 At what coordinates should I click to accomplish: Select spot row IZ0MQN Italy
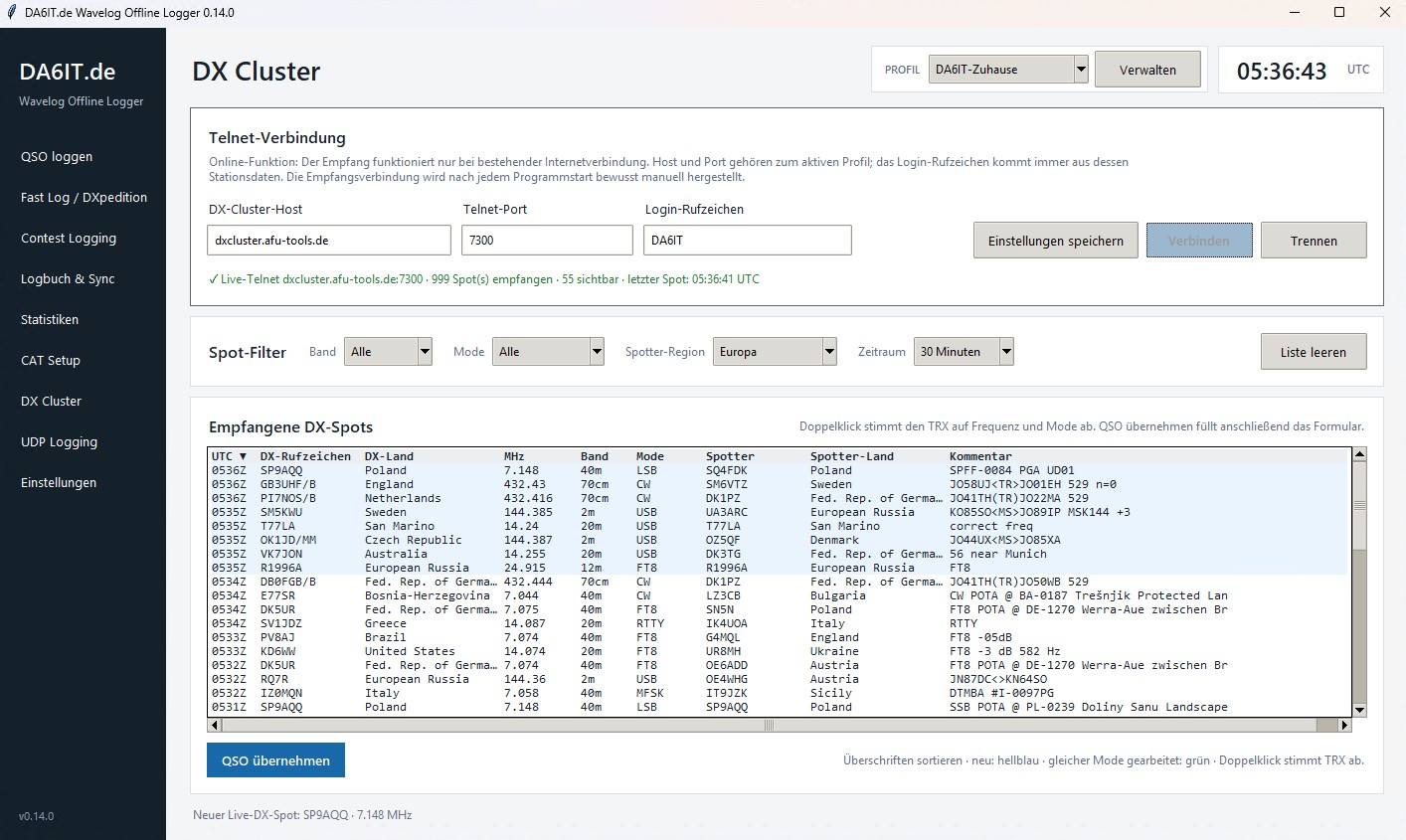point(779,693)
